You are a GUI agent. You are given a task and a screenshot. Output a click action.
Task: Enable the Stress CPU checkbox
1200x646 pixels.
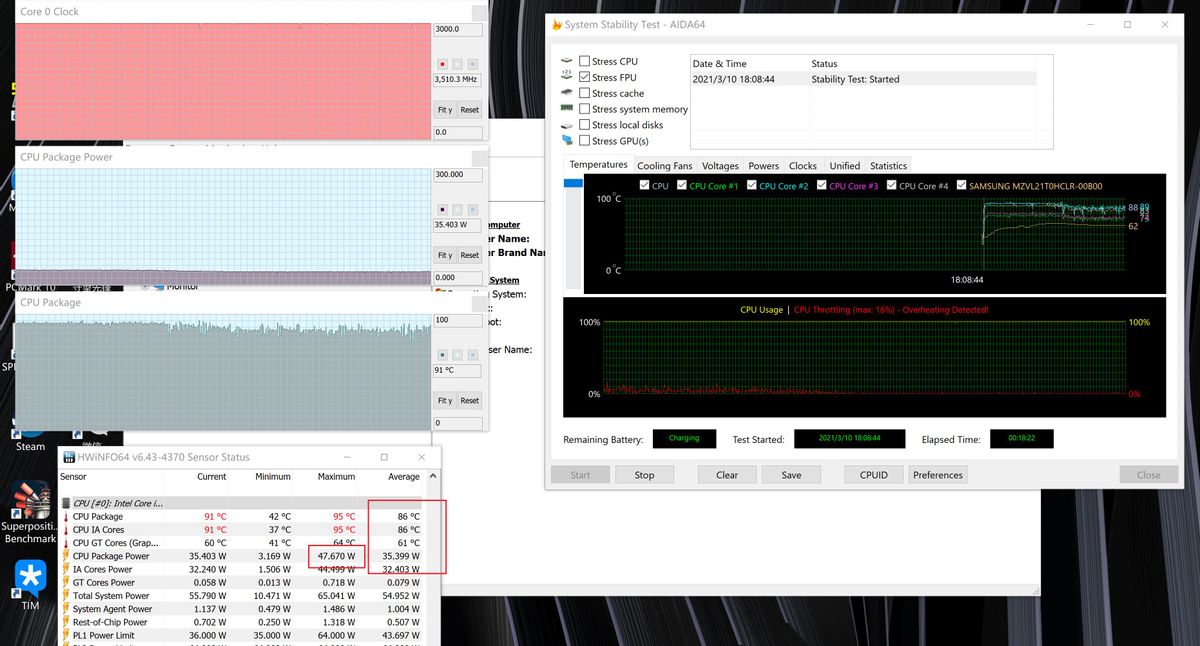(x=584, y=61)
